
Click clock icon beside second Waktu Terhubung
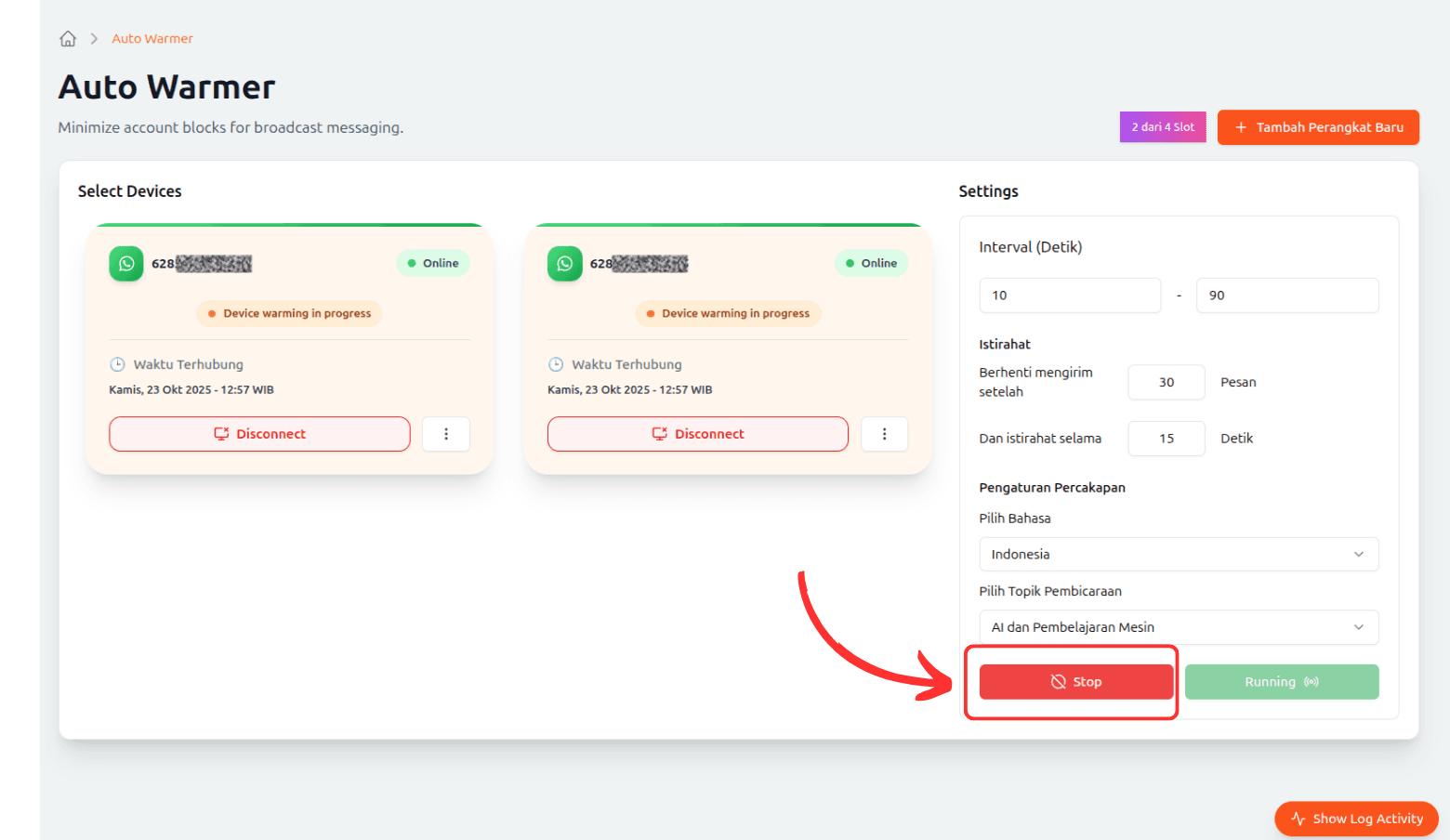[x=556, y=364]
